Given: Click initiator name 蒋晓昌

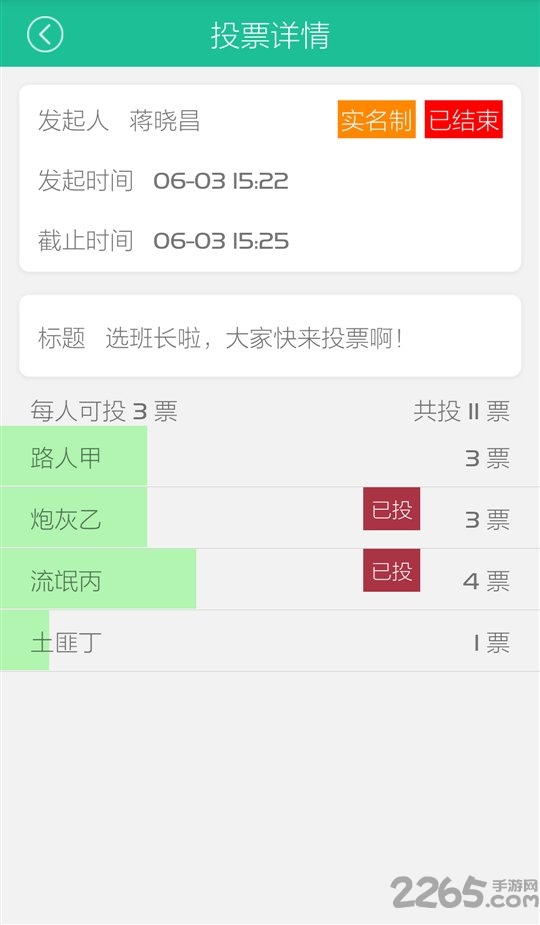Looking at the screenshot, I should point(165,120).
